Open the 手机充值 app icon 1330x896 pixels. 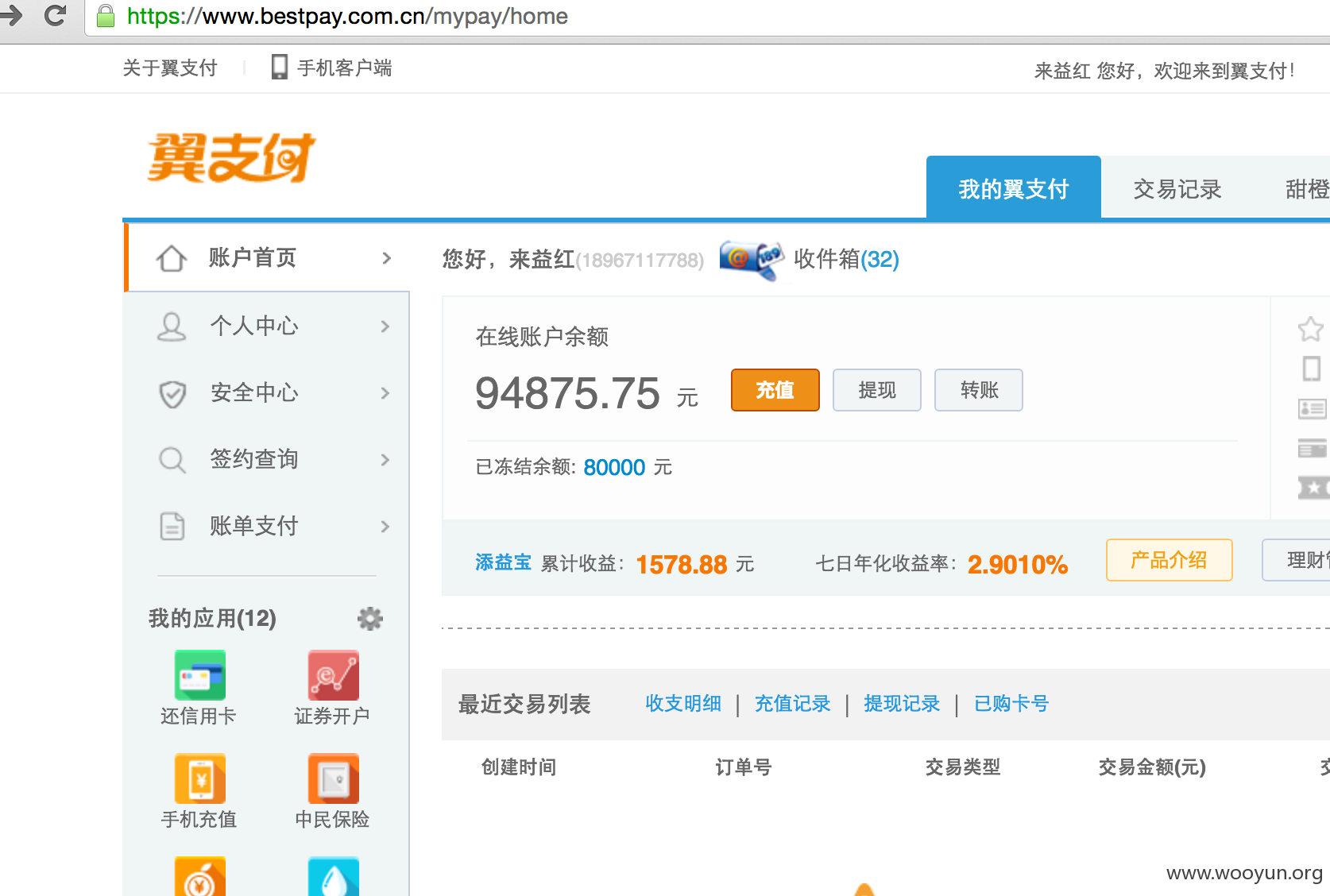pyautogui.click(x=200, y=778)
